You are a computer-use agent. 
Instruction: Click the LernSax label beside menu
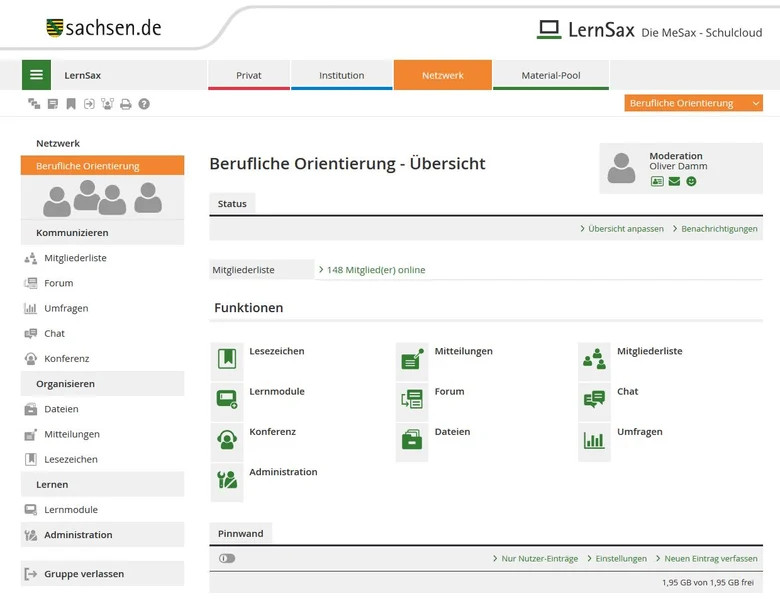tap(83, 75)
